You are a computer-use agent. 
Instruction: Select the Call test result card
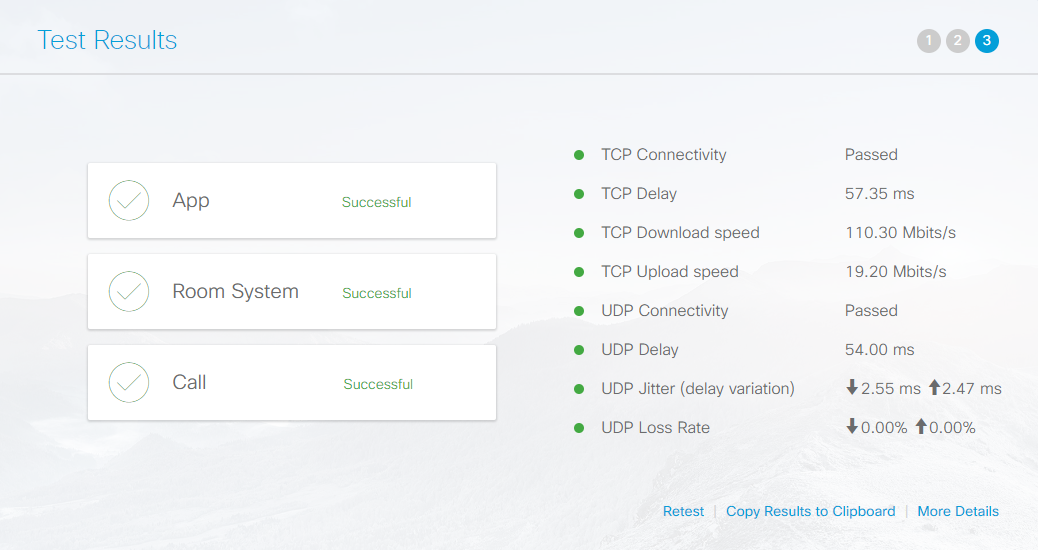(292, 383)
